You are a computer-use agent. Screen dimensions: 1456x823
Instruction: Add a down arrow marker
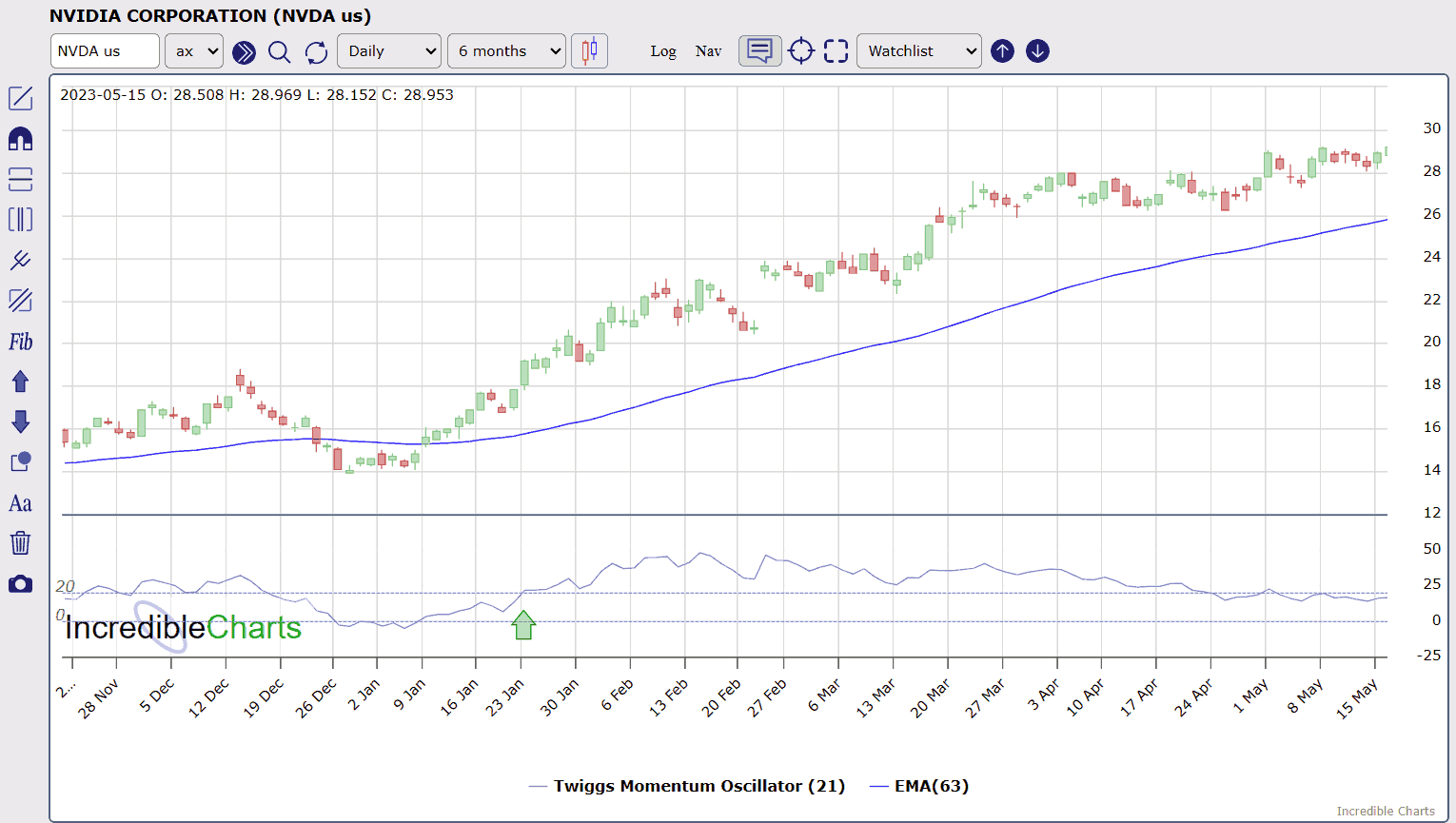tap(20, 421)
